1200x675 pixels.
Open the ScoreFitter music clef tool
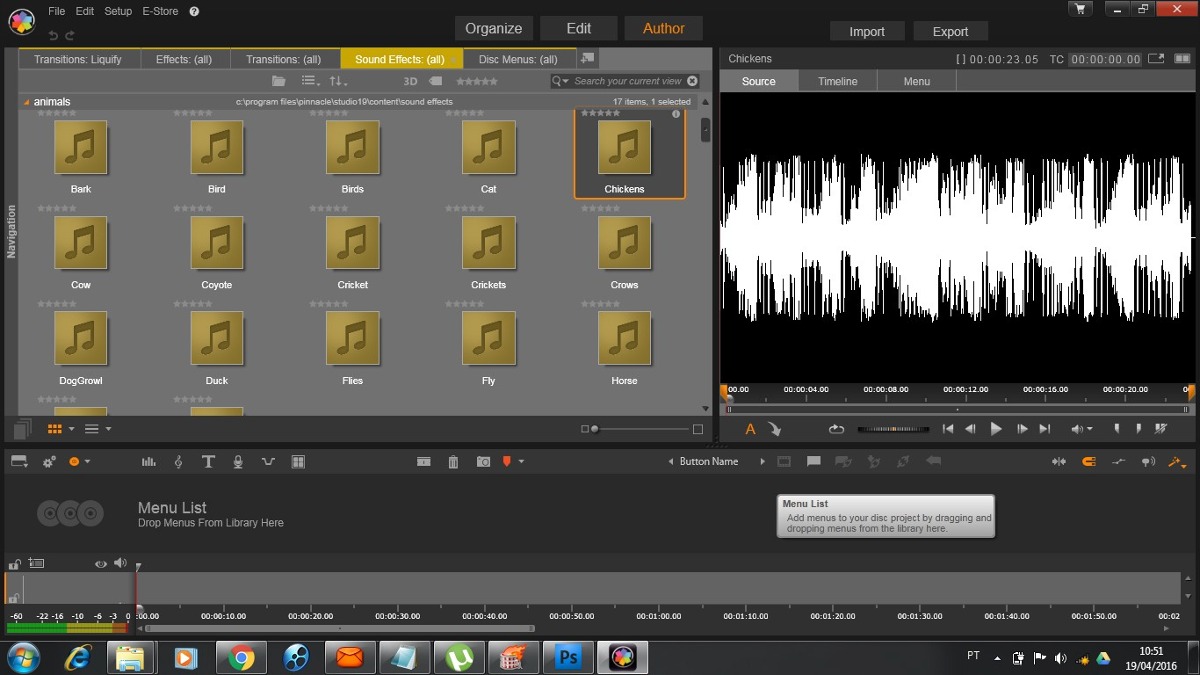(178, 461)
